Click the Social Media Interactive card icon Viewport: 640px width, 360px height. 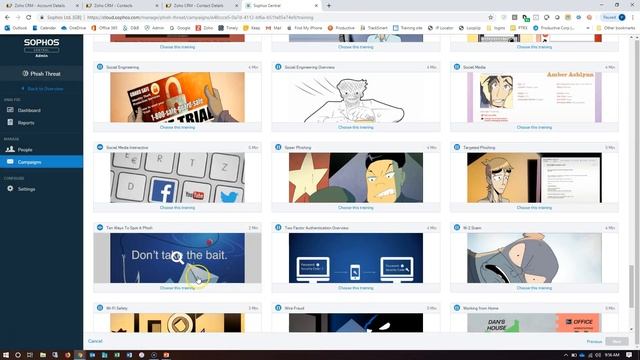pos(100,147)
